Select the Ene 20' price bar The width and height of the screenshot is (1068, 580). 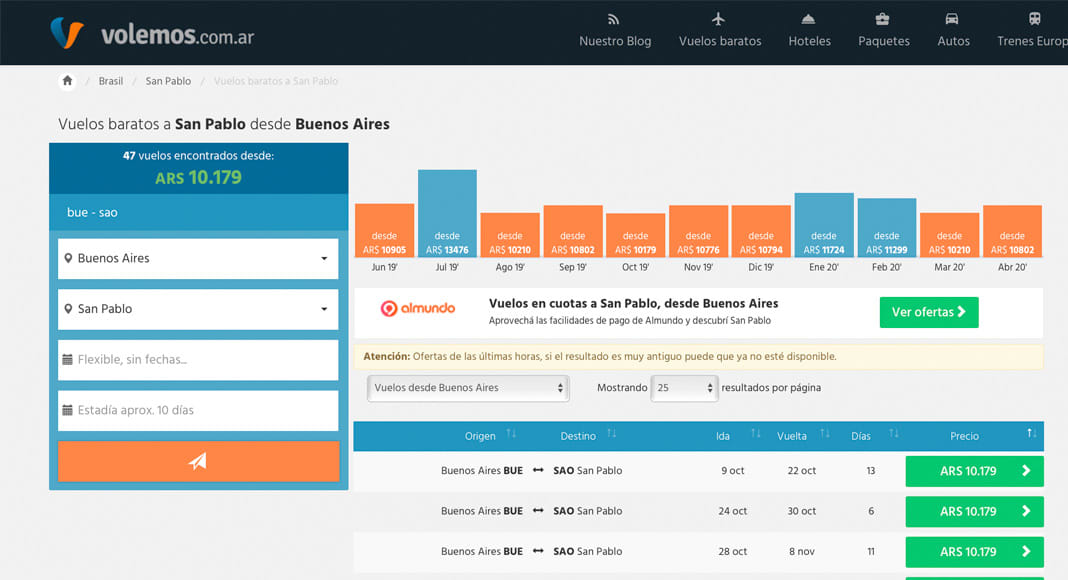point(824,225)
